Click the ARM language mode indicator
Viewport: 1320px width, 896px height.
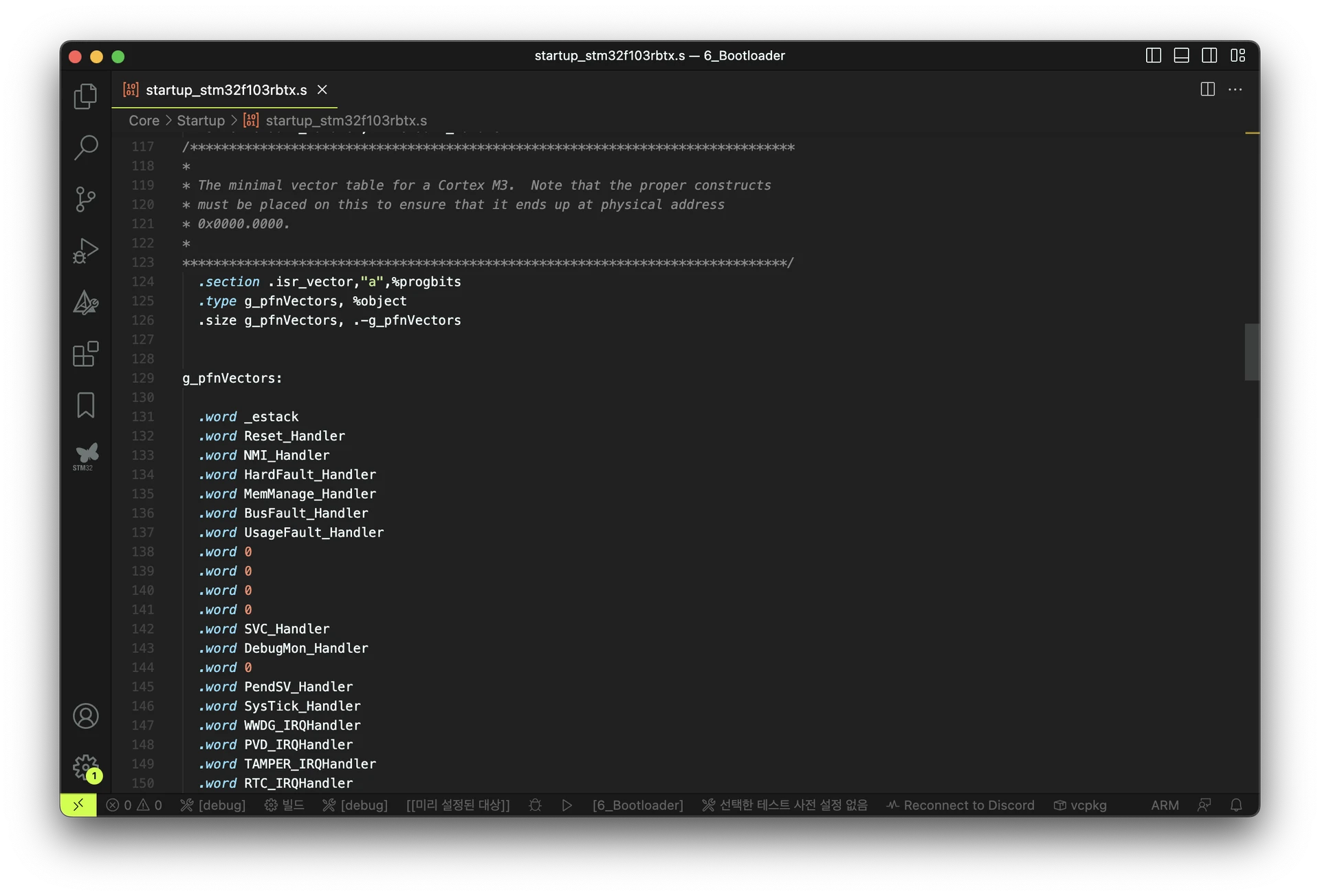(x=1164, y=805)
